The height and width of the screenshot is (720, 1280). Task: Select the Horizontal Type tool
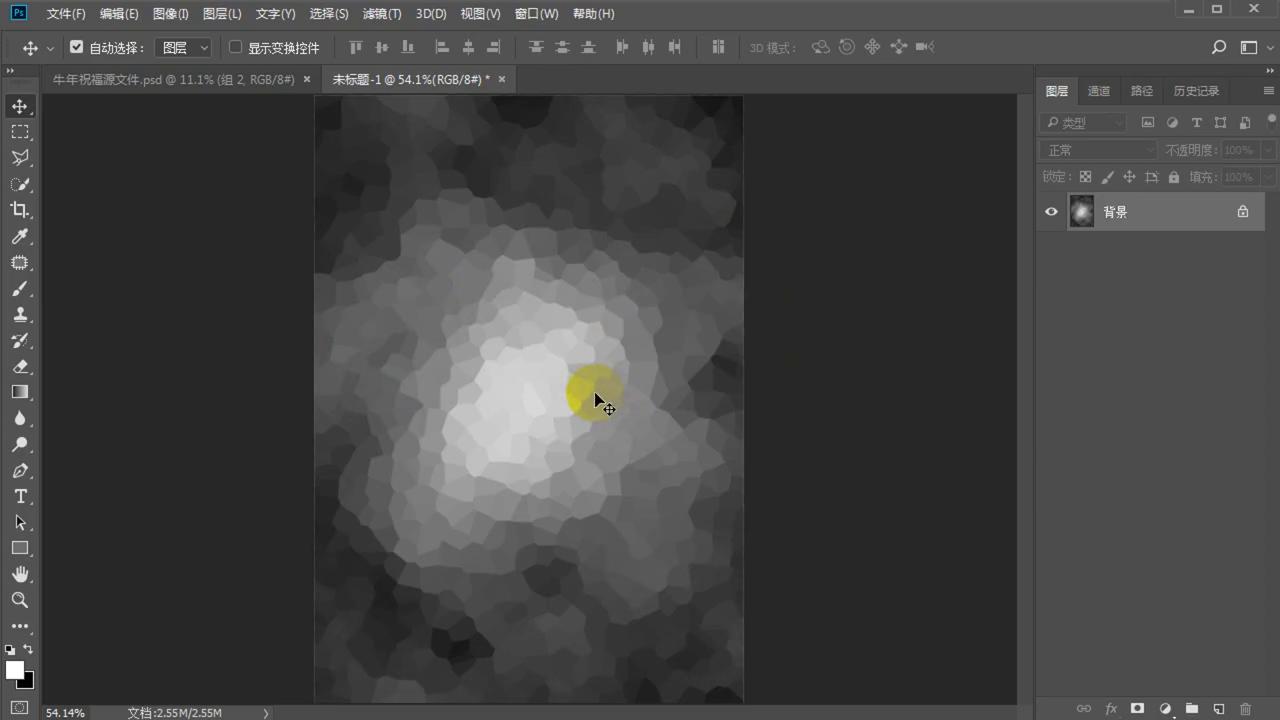coord(20,497)
